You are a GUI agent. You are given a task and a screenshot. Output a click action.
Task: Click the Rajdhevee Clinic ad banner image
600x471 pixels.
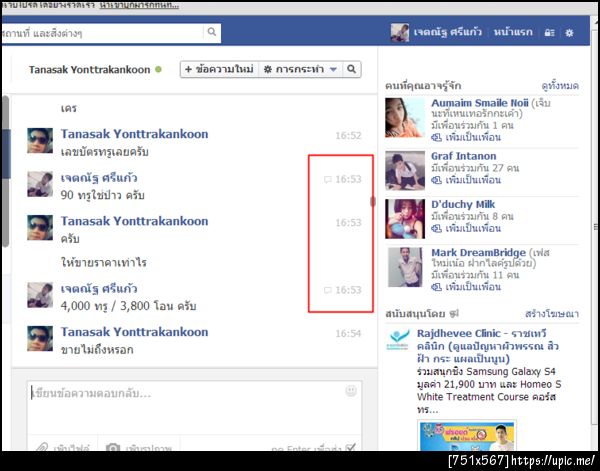(467, 435)
